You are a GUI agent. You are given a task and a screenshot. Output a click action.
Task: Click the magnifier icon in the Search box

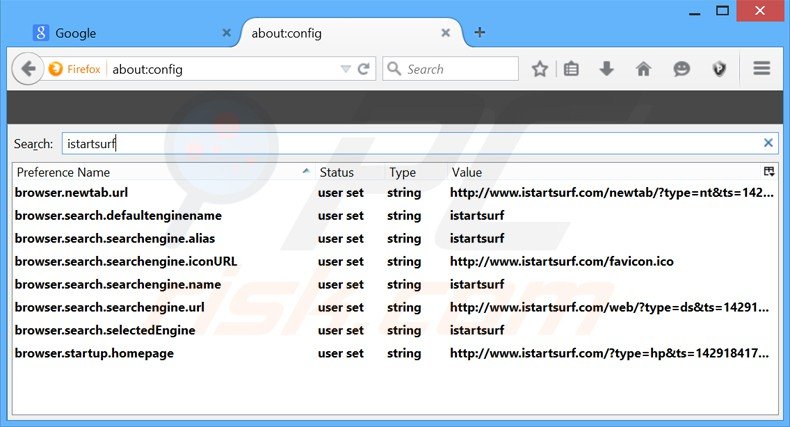(394, 68)
